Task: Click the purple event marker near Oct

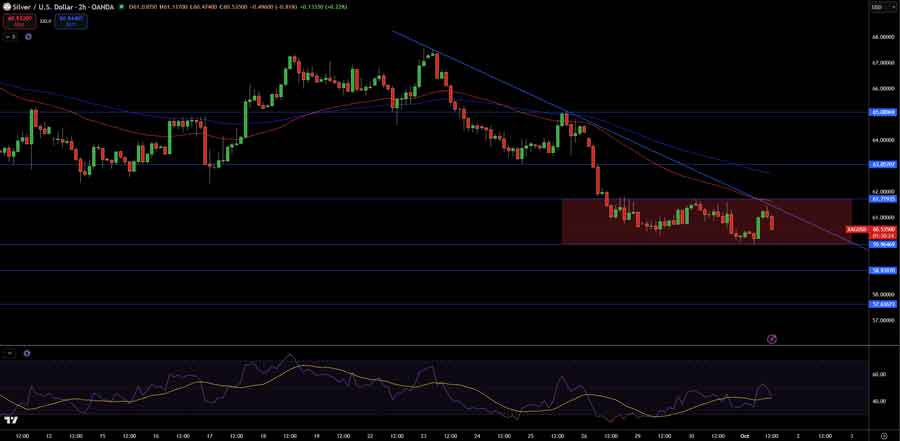Action: 771,339
